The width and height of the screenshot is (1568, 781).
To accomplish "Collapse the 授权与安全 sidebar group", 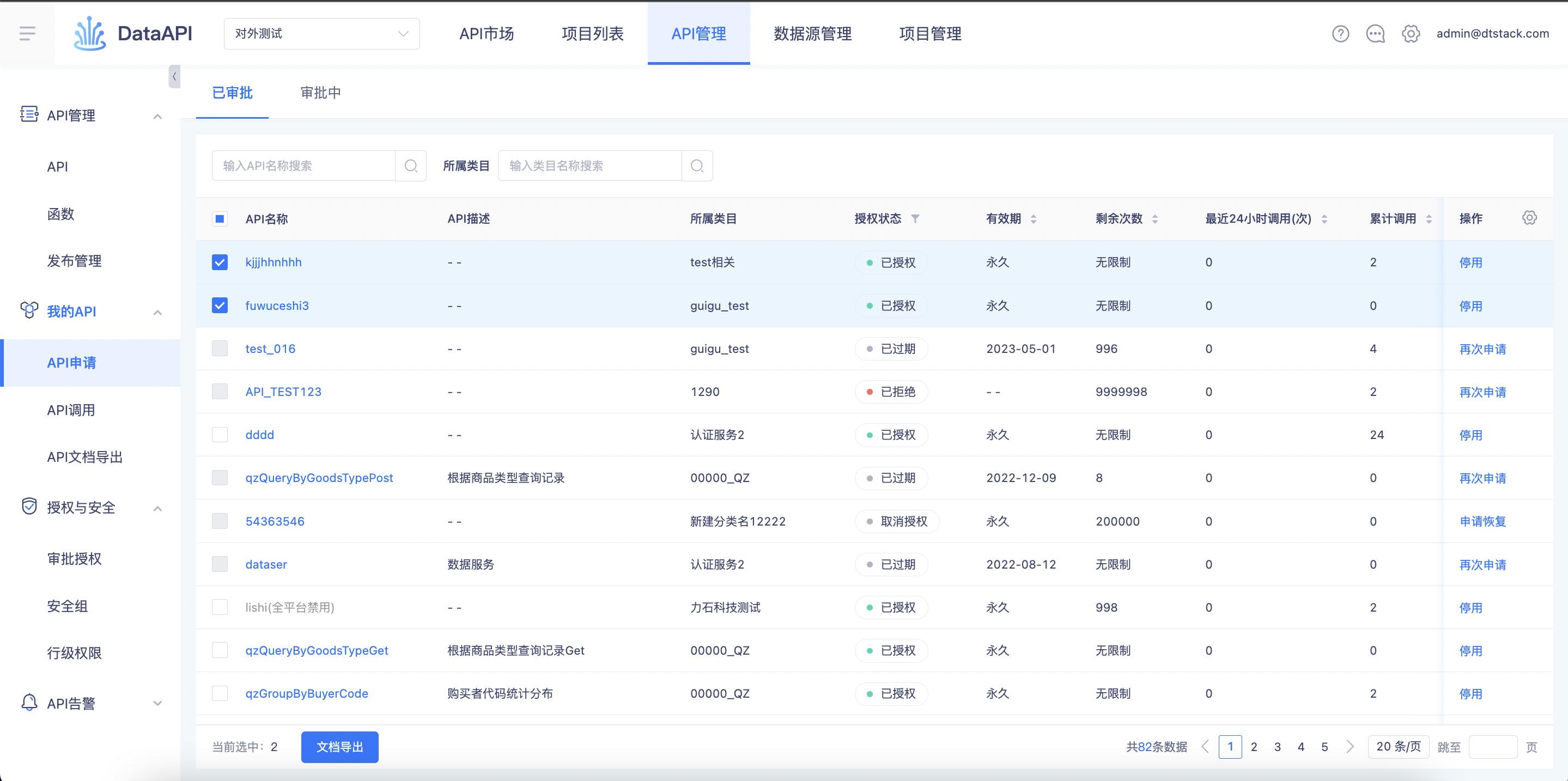I will pos(157,508).
